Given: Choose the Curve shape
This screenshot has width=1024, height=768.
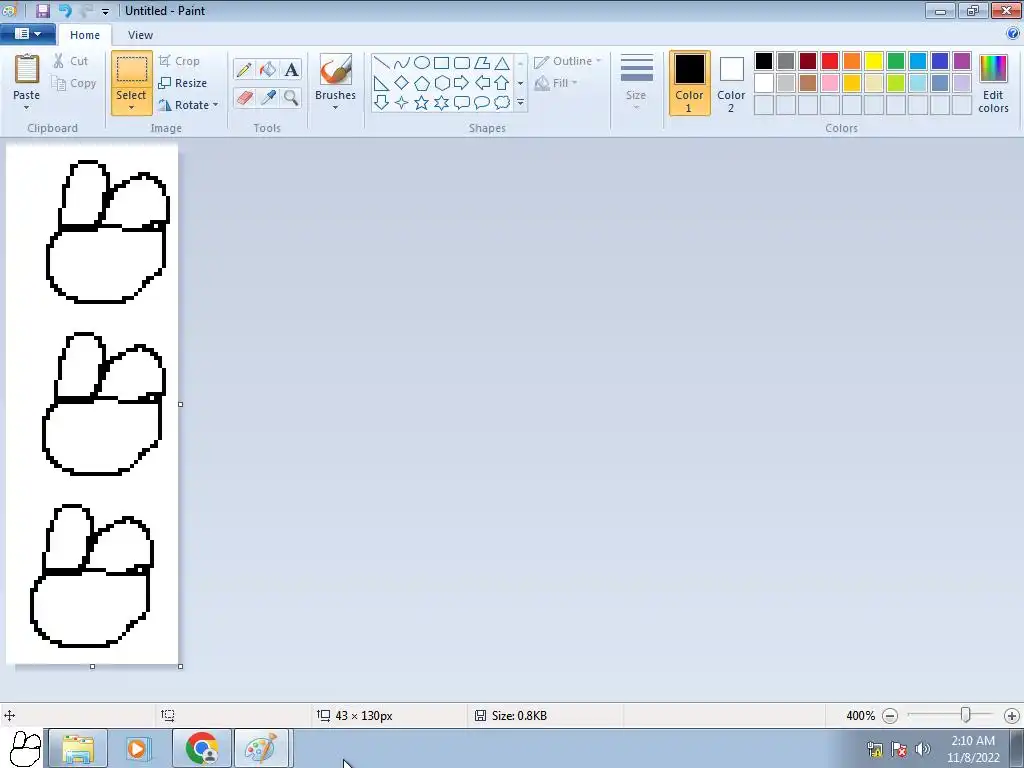Looking at the screenshot, I should (x=402, y=63).
